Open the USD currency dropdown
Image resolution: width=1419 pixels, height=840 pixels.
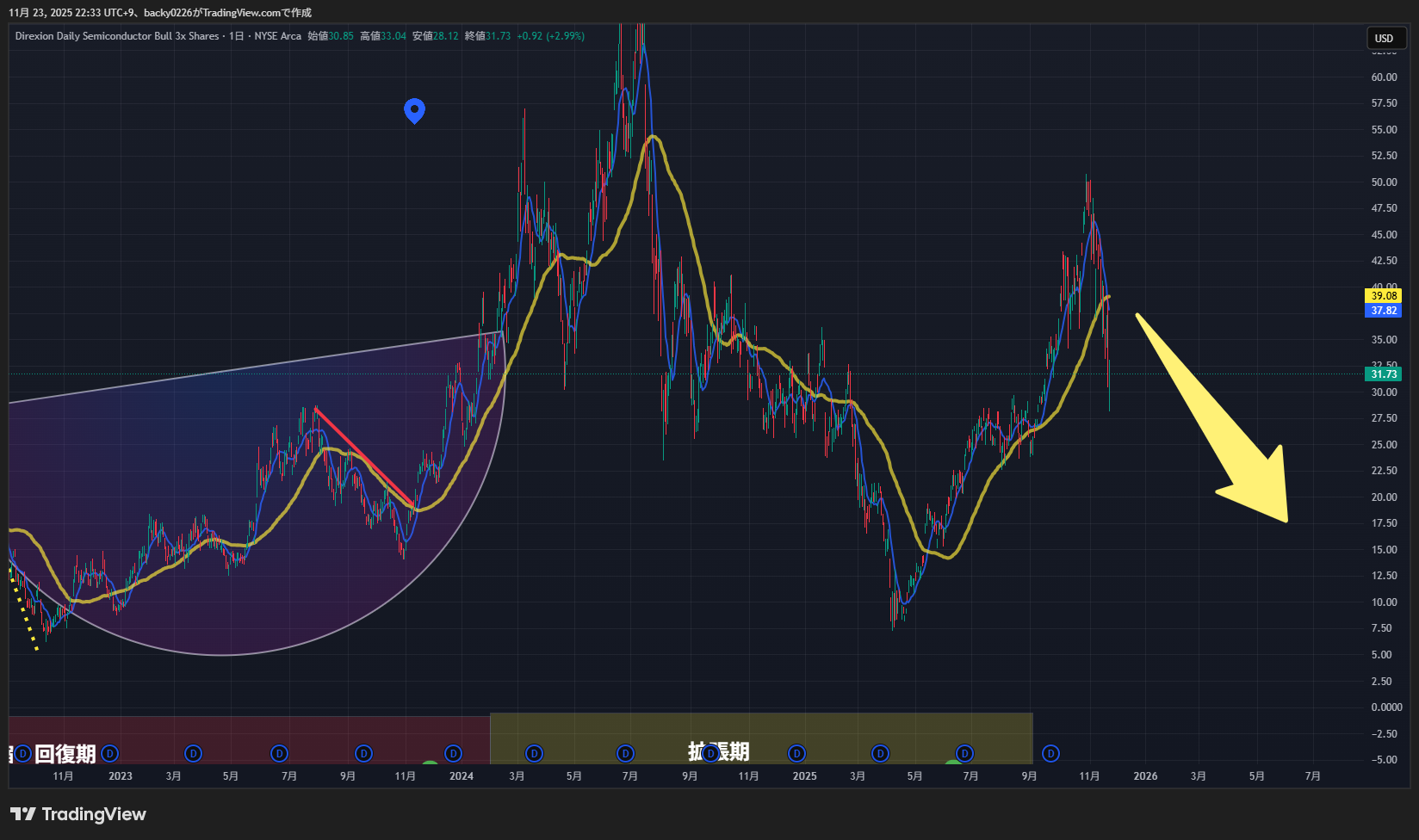[1384, 38]
